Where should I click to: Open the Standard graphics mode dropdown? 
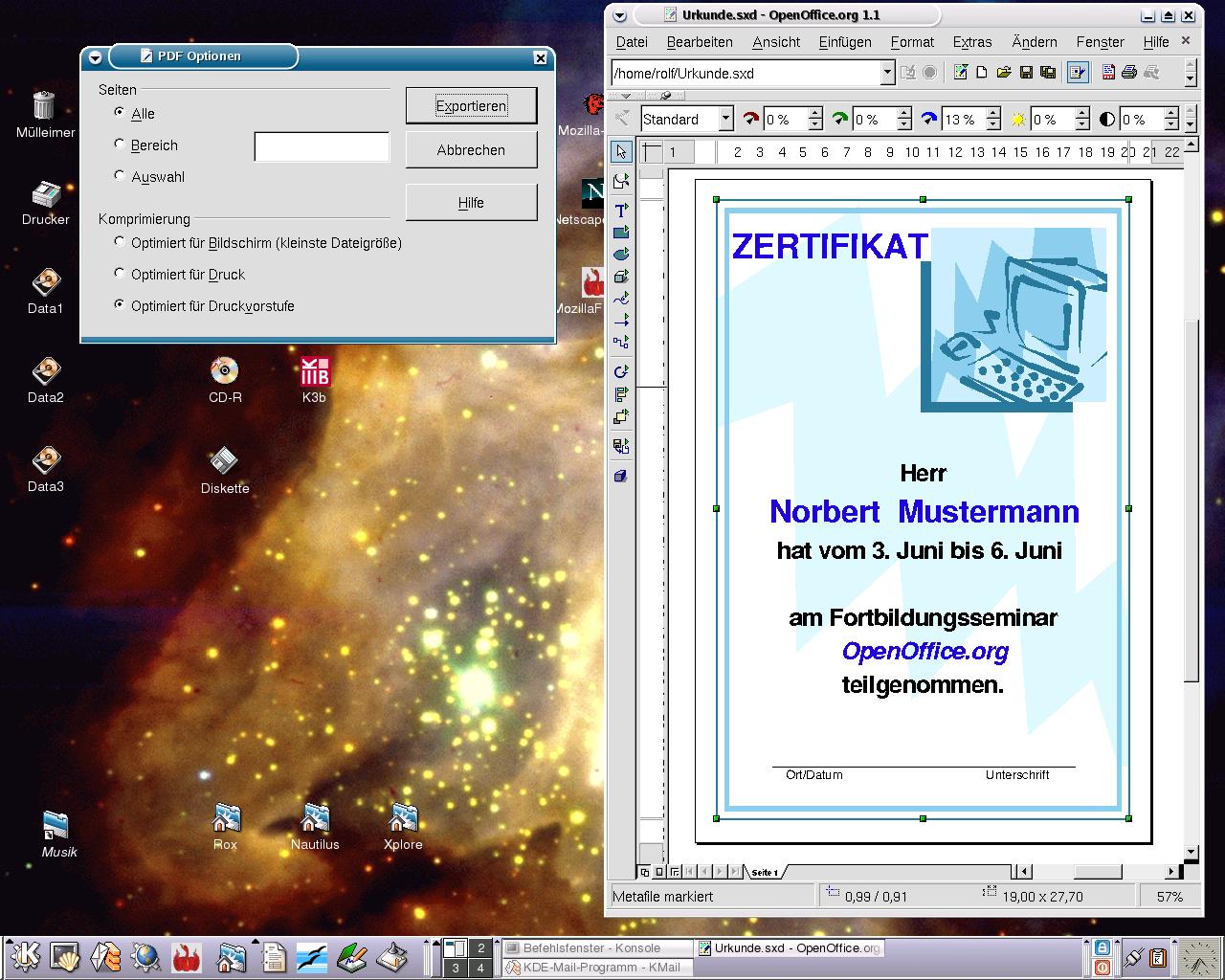click(725, 119)
